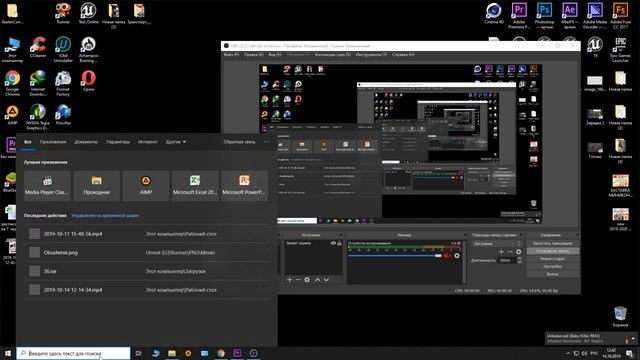Viewport: 640px width, 360px height.
Task: Open Настройки button in OBS controls
Action: 552,267
